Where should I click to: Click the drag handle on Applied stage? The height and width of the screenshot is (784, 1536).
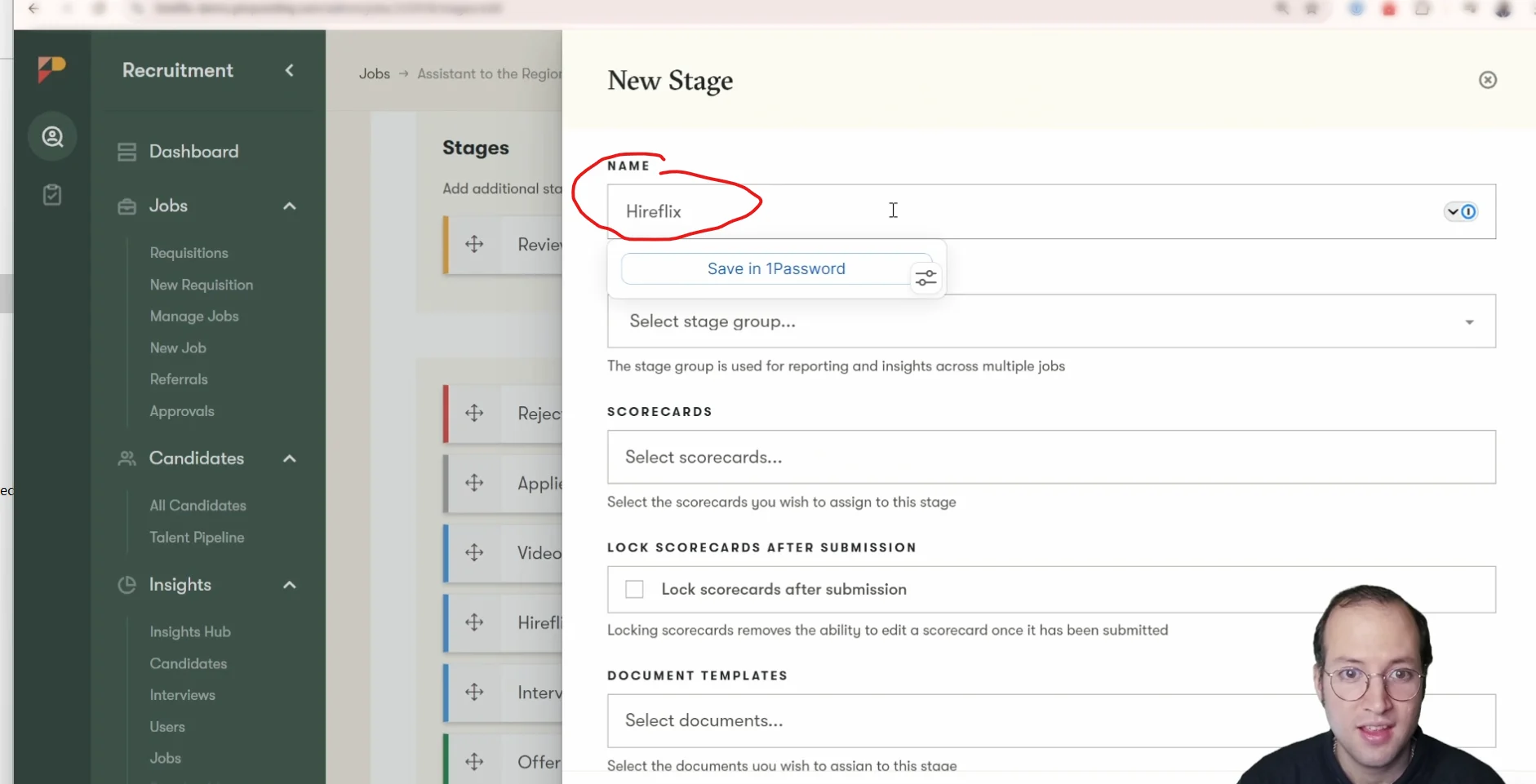(x=474, y=483)
